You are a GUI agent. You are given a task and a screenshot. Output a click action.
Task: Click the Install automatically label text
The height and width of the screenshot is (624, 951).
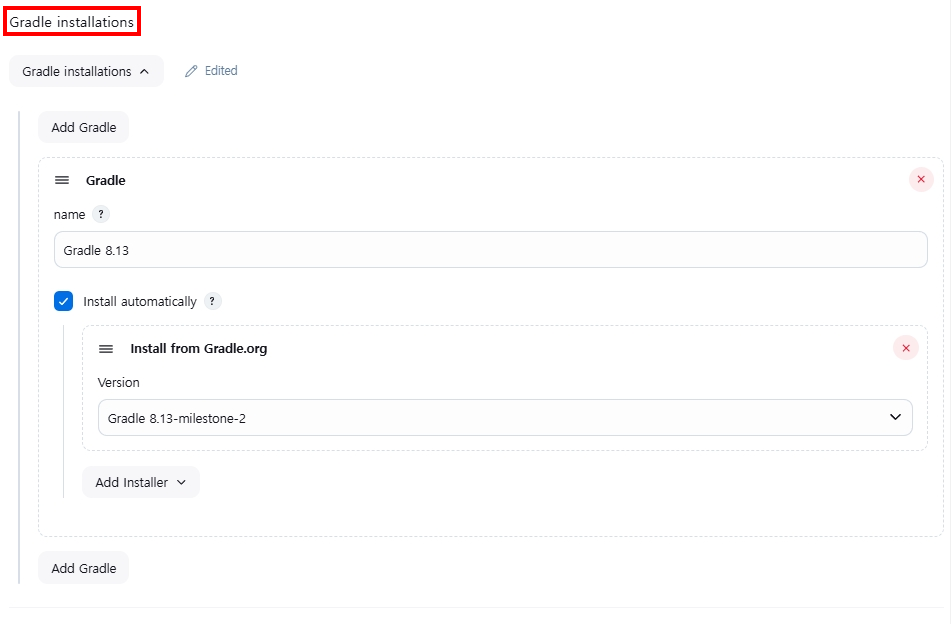[140, 301]
